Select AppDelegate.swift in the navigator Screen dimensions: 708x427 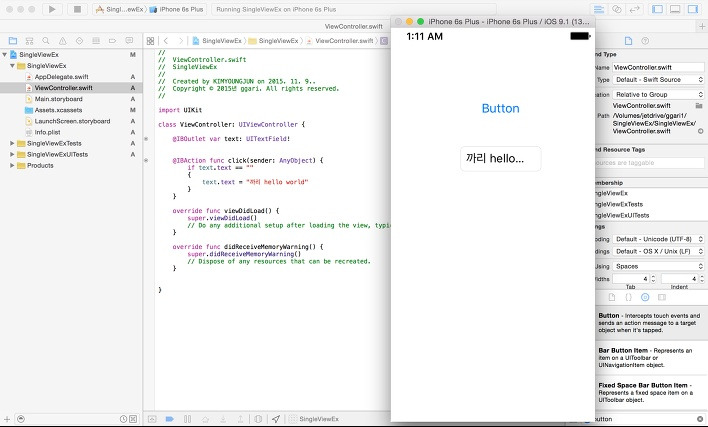71,77
